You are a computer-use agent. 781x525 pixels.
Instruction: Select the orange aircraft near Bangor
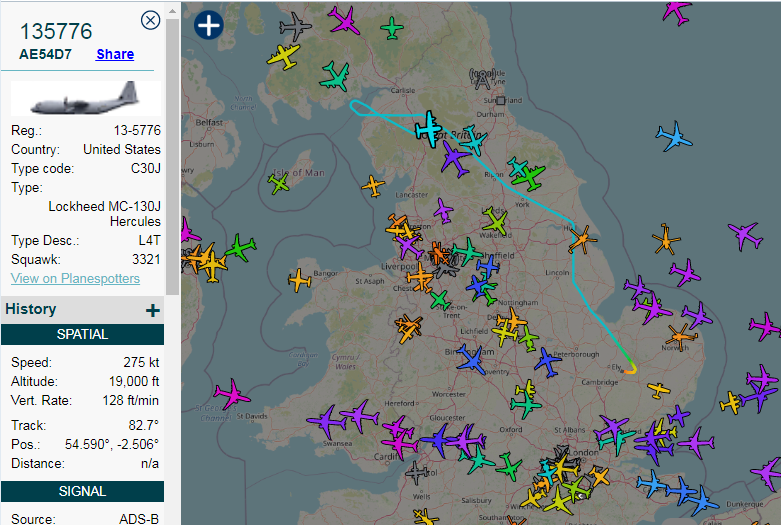pyautogui.click(x=300, y=280)
